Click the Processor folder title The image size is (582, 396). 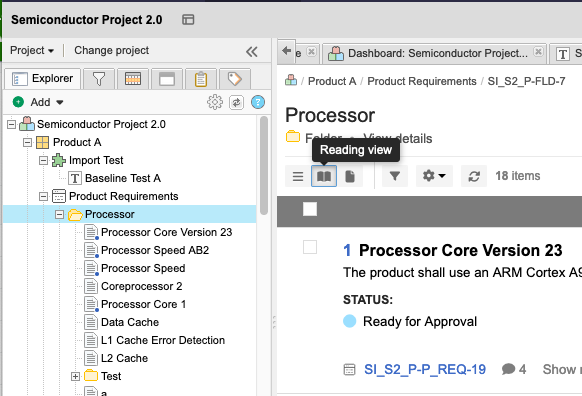[x=330, y=115]
